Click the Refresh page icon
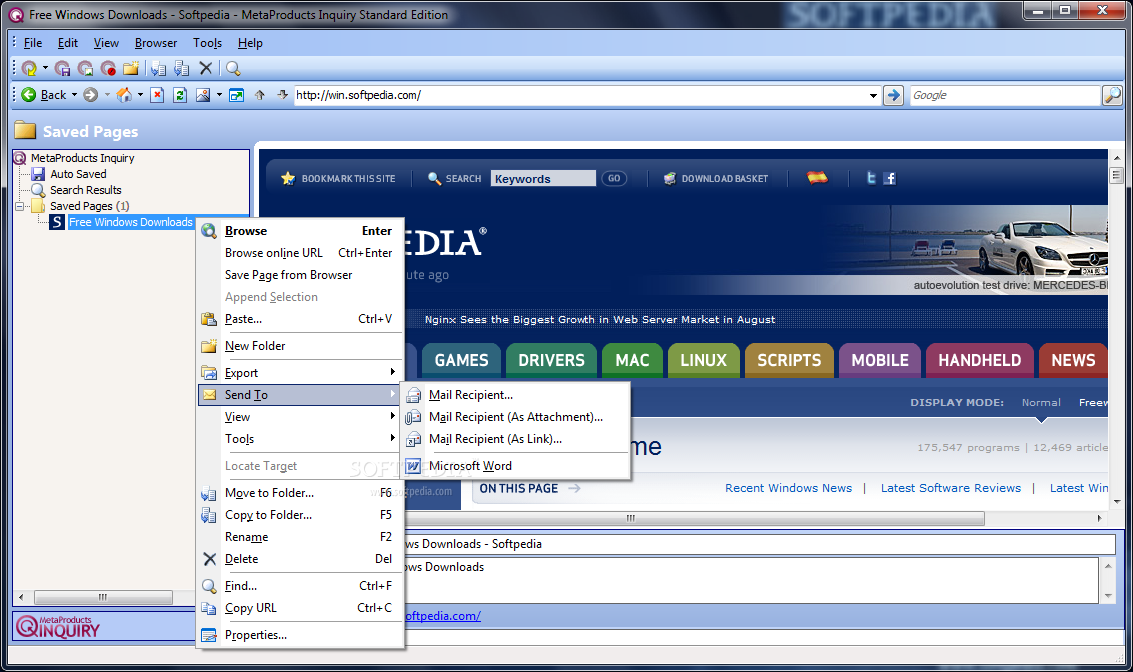This screenshot has width=1133, height=672. point(180,95)
